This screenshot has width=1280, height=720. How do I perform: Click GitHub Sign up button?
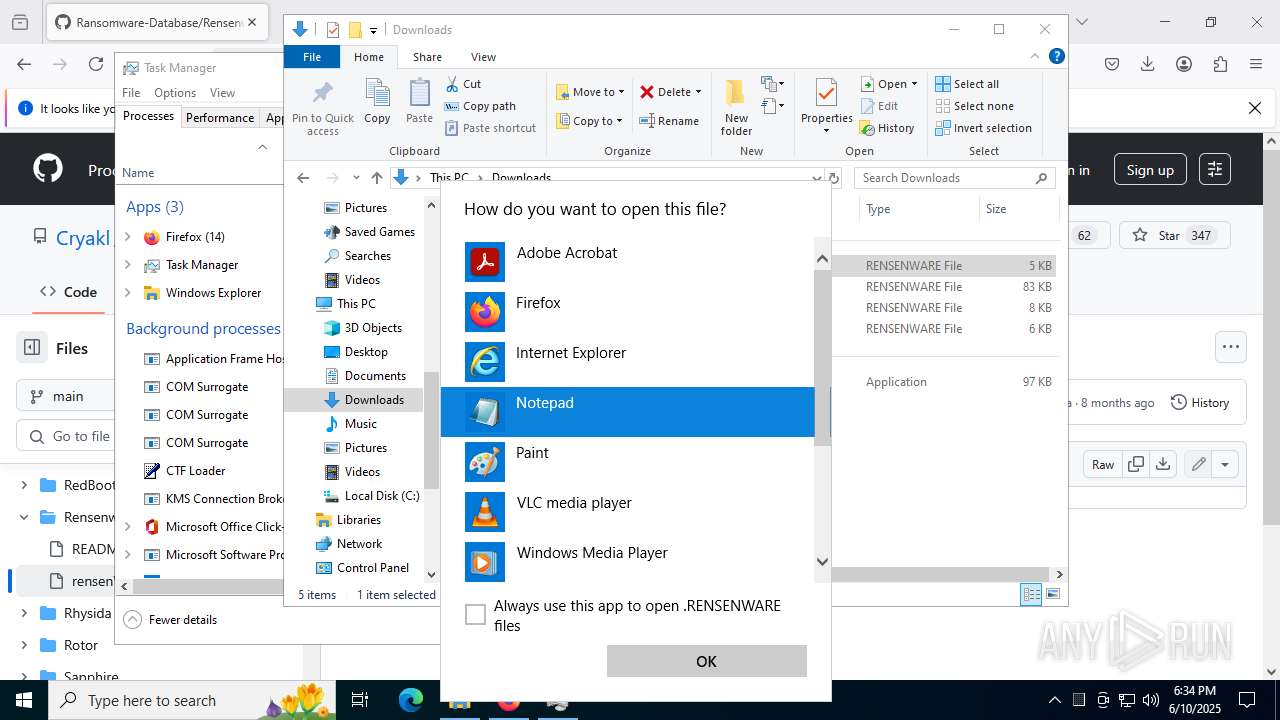click(x=1150, y=170)
